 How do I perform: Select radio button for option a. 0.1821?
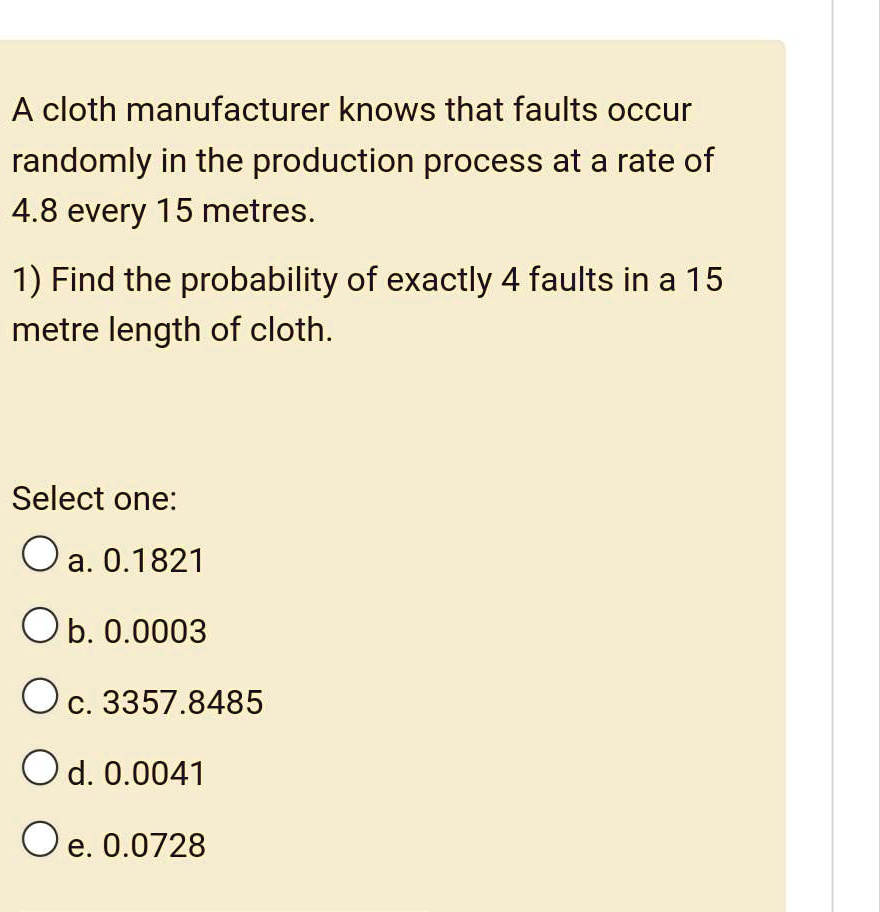pyautogui.click(x=38, y=551)
